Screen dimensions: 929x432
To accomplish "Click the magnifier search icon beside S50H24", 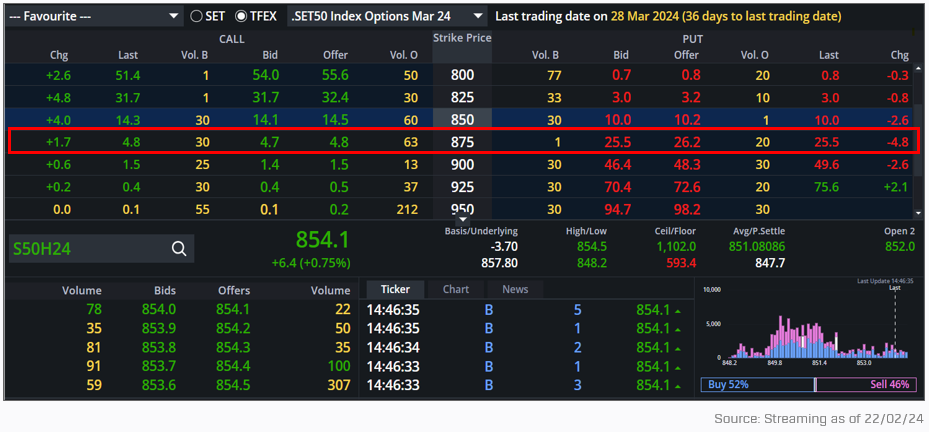I will tap(179, 249).
